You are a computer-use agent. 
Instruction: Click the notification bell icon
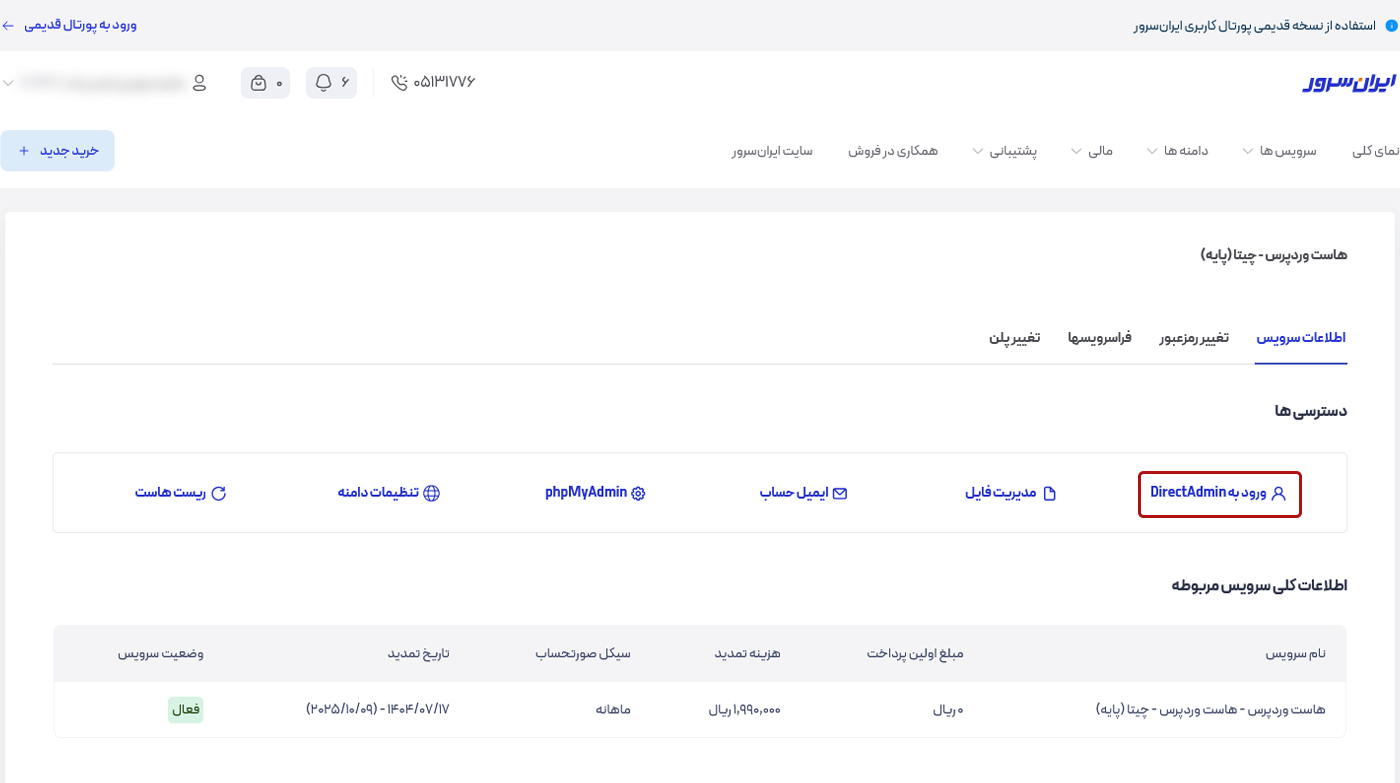coord(323,82)
